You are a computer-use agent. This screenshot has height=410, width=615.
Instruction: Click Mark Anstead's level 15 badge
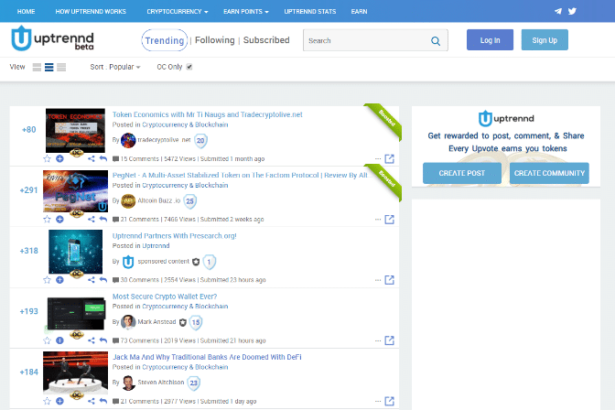(196, 322)
